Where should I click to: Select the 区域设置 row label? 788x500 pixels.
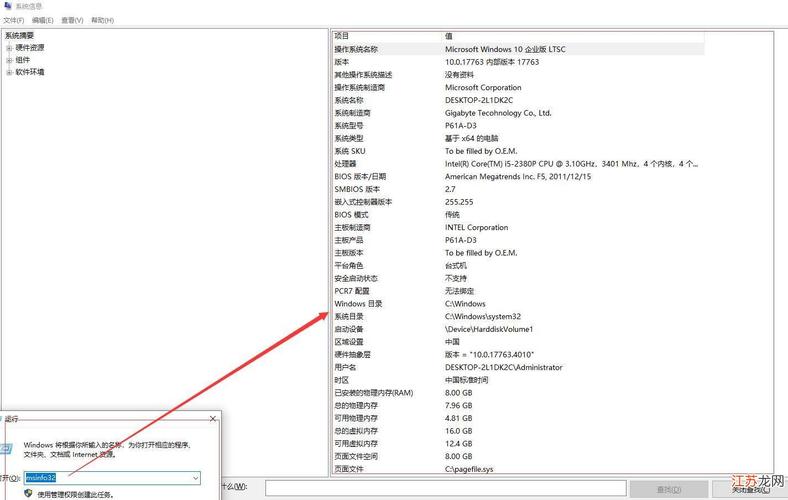tap(349, 342)
